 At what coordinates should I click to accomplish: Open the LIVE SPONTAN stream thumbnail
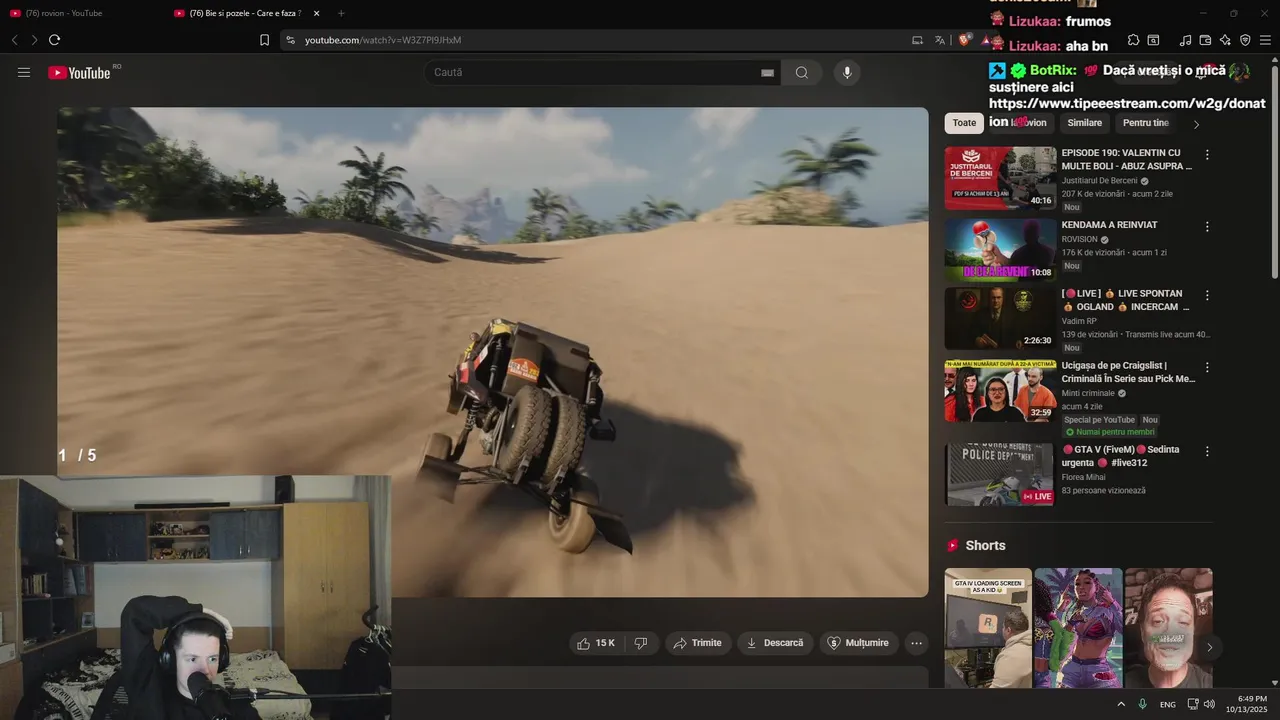click(x=1000, y=319)
